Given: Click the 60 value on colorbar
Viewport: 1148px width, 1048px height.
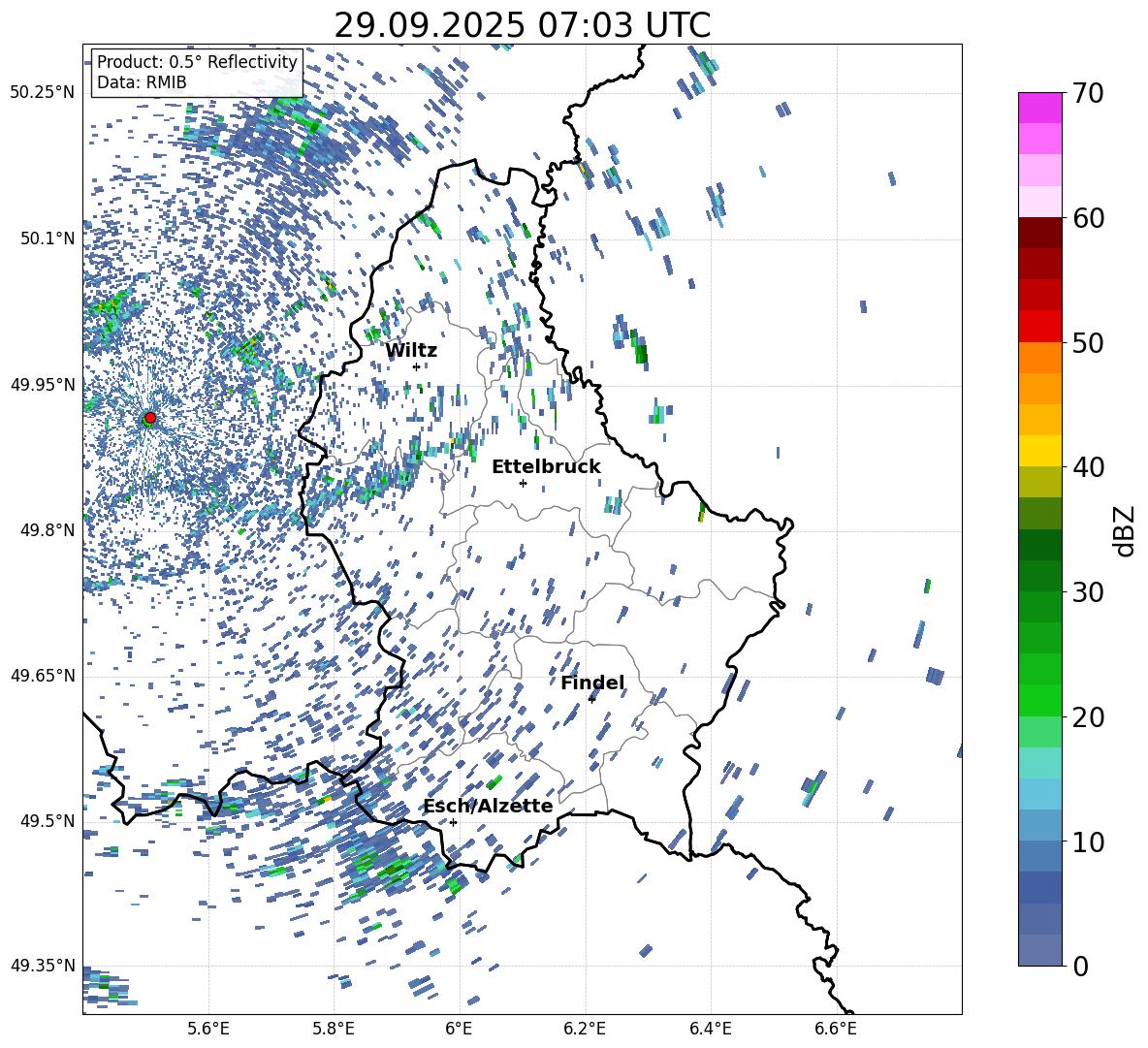Looking at the screenshot, I should click(1087, 218).
